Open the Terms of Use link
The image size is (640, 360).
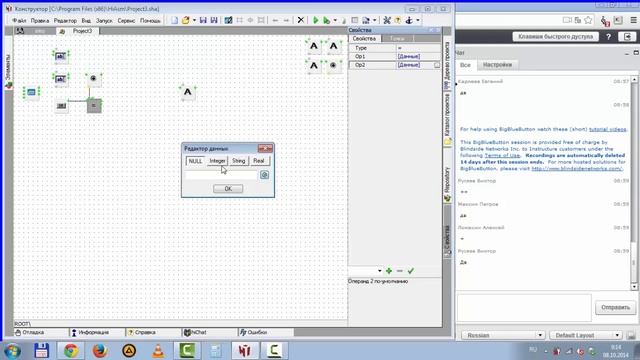click(502, 156)
